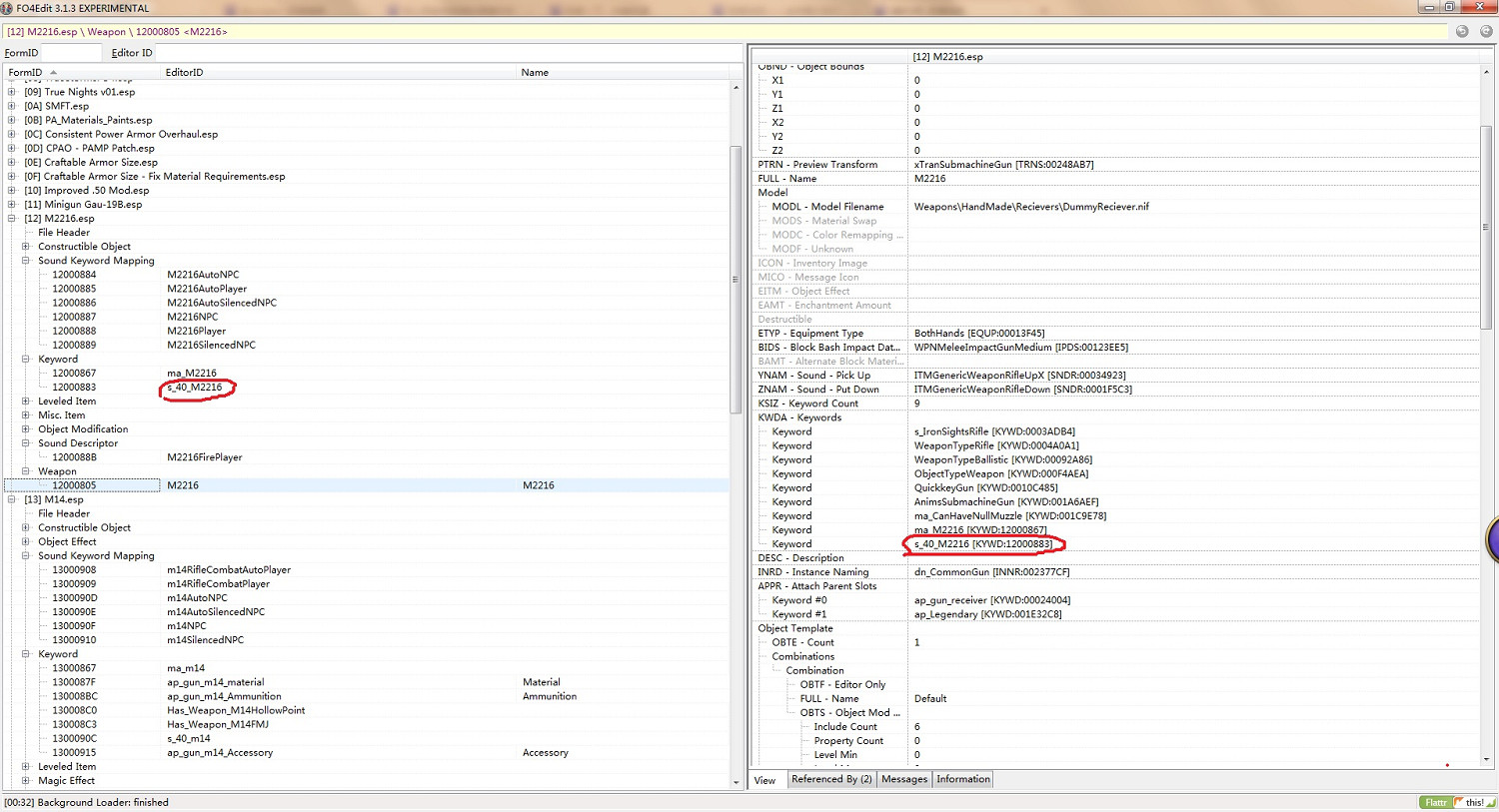Click the navigate back arrow icon
The height and width of the screenshot is (812, 1499).
1462,31
